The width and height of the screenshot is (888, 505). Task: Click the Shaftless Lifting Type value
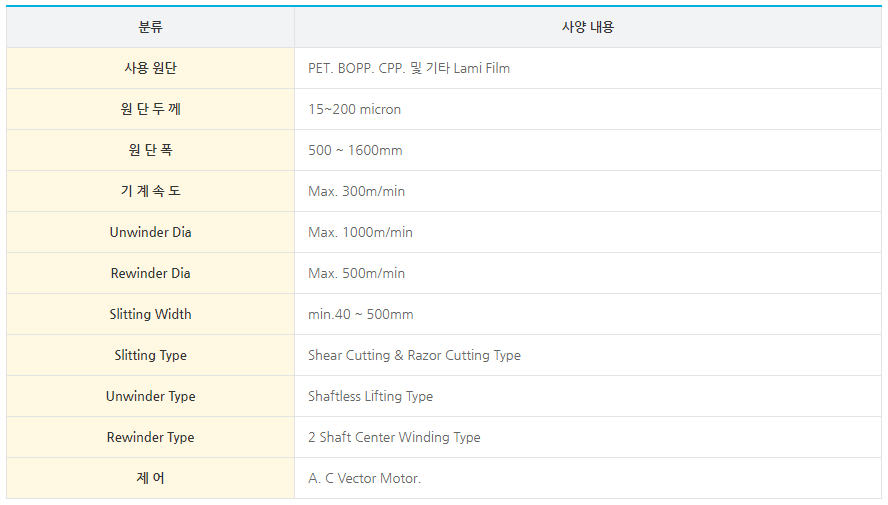pyautogui.click(x=370, y=397)
